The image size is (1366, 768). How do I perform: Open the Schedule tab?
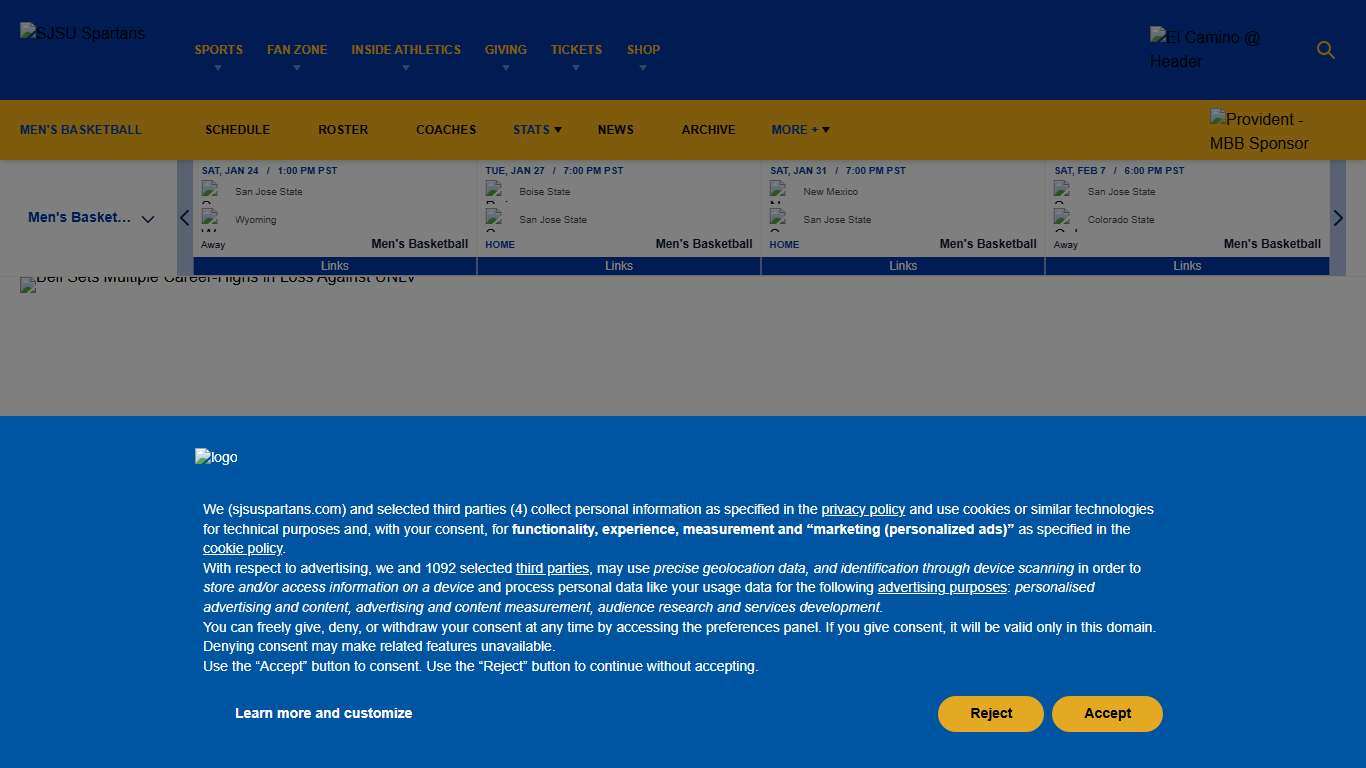tap(237, 130)
